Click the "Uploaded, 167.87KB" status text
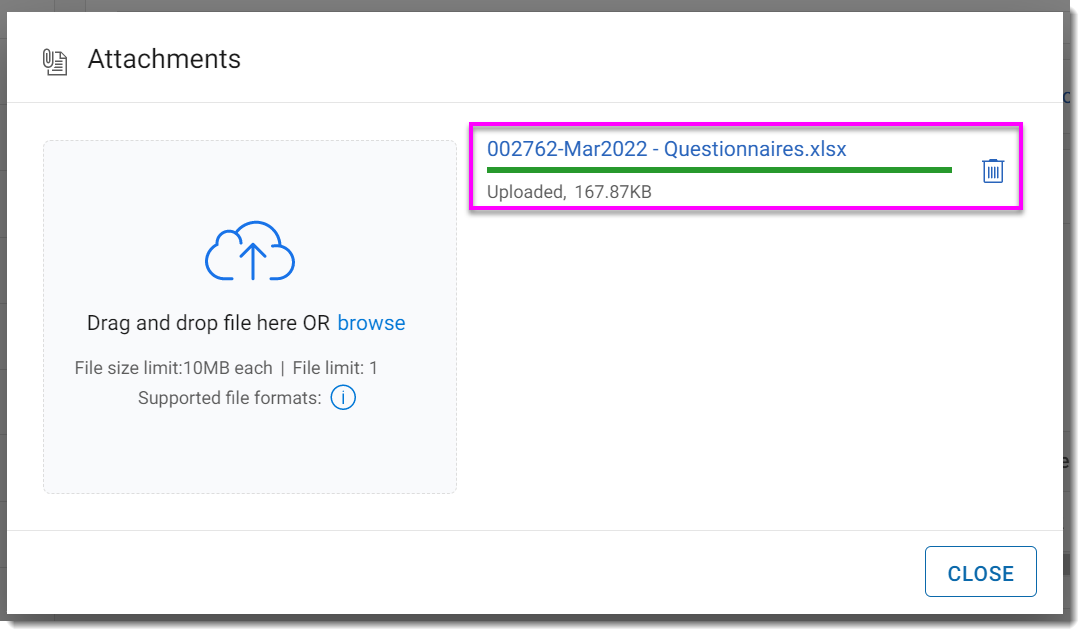The image size is (1085, 636). [x=569, y=192]
